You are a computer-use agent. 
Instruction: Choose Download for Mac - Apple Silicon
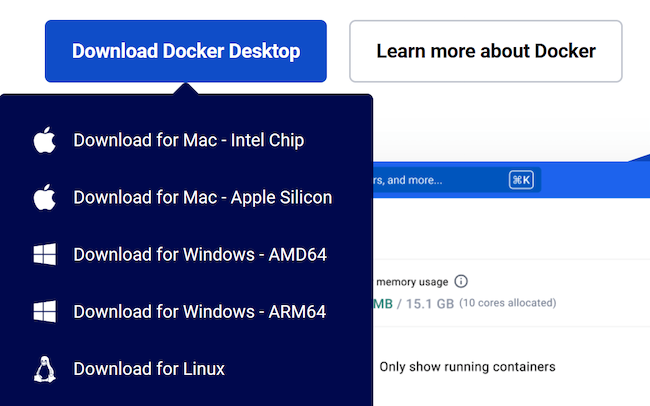coord(203,197)
